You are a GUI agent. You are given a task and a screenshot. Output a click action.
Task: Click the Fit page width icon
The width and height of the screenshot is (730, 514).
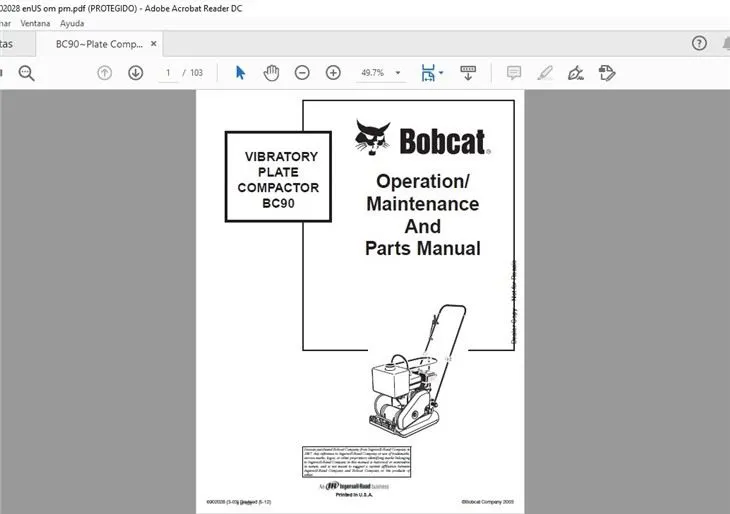pos(428,73)
